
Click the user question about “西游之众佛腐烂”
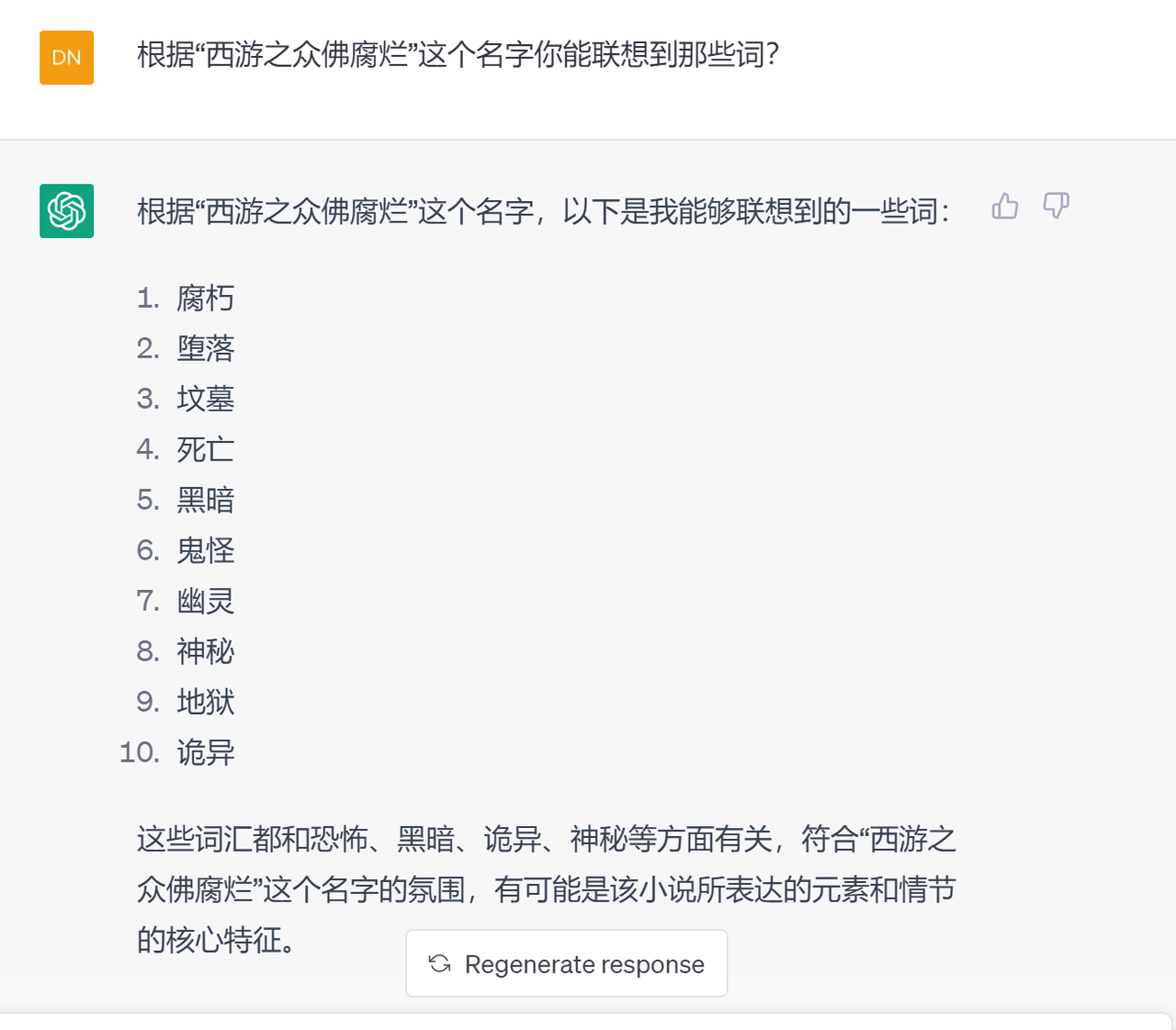pyautogui.click(x=458, y=55)
